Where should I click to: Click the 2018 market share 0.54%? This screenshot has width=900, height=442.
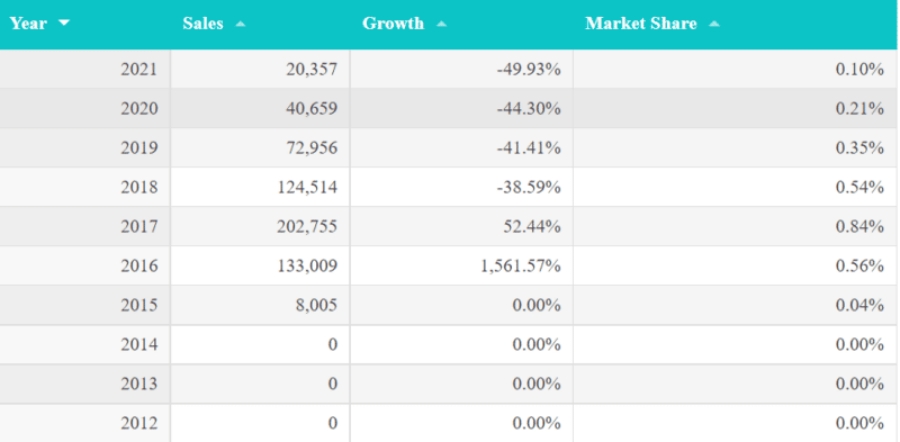(x=859, y=187)
